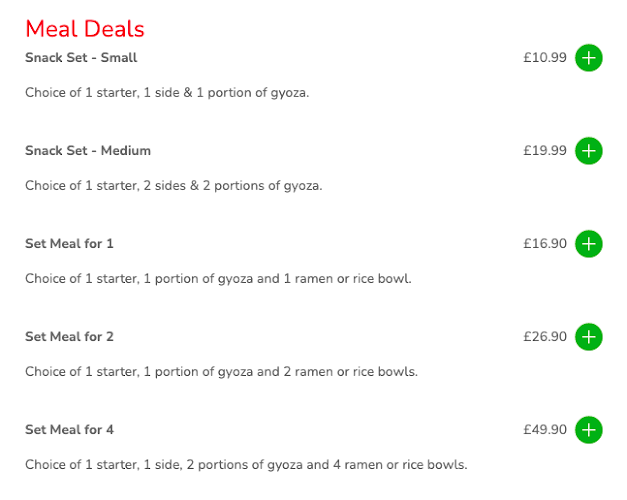Select the £16.90 price text
The width and height of the screenshot is (627, 500).
(x=545, y=244)
